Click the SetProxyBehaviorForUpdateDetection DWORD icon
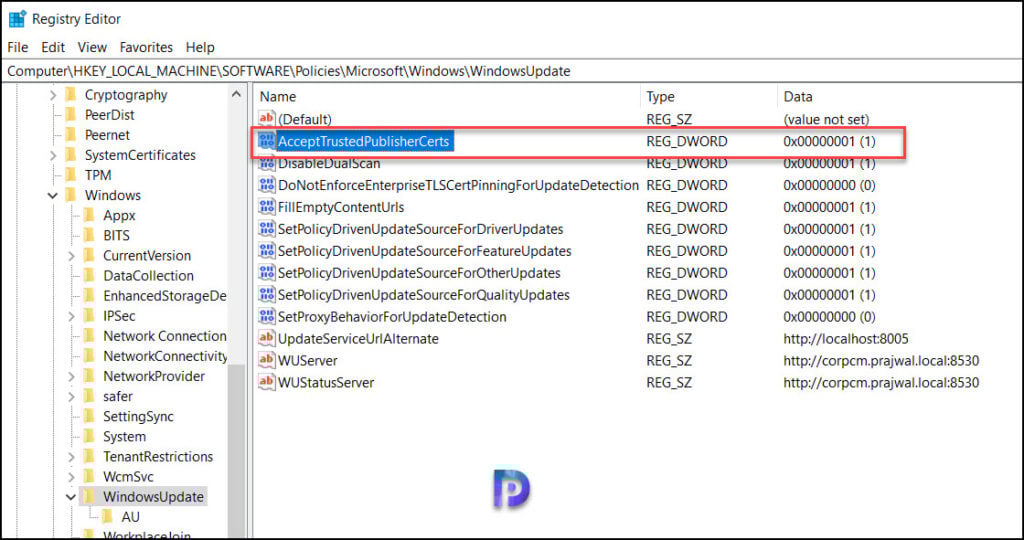This screenshot has width=1024, height=540. (266, 317)
